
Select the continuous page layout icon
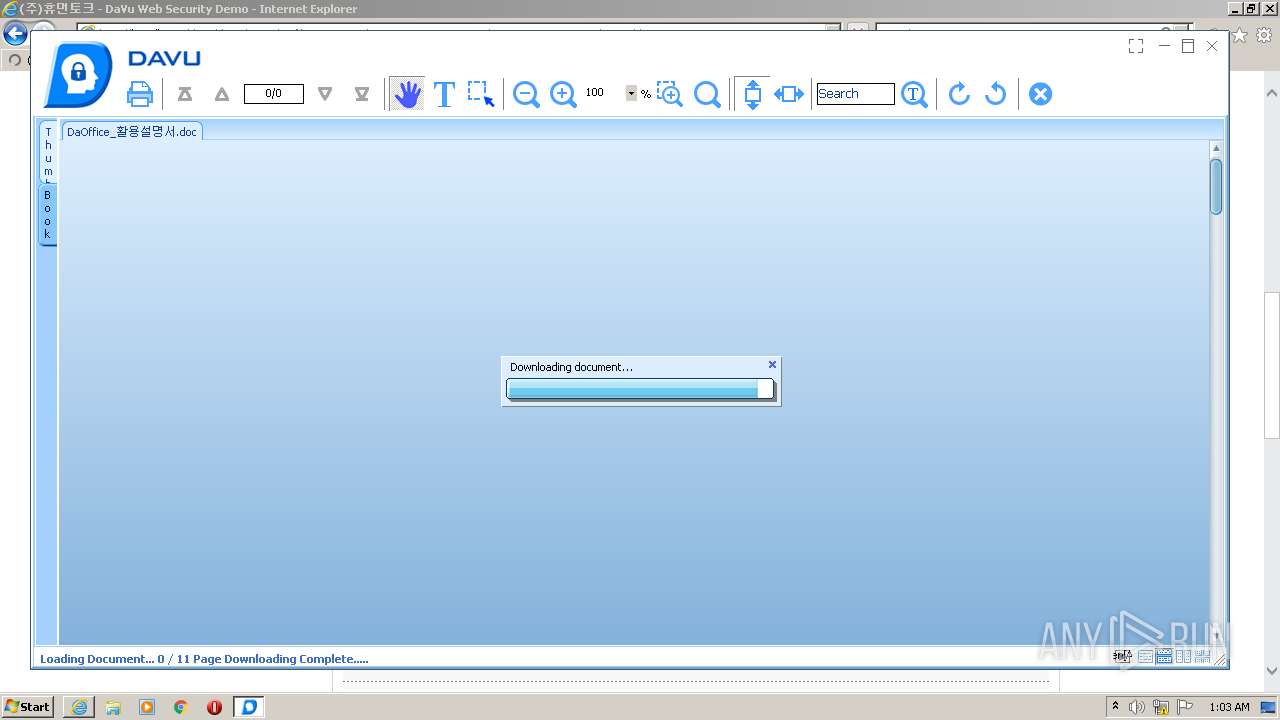tap(1164, 656)
